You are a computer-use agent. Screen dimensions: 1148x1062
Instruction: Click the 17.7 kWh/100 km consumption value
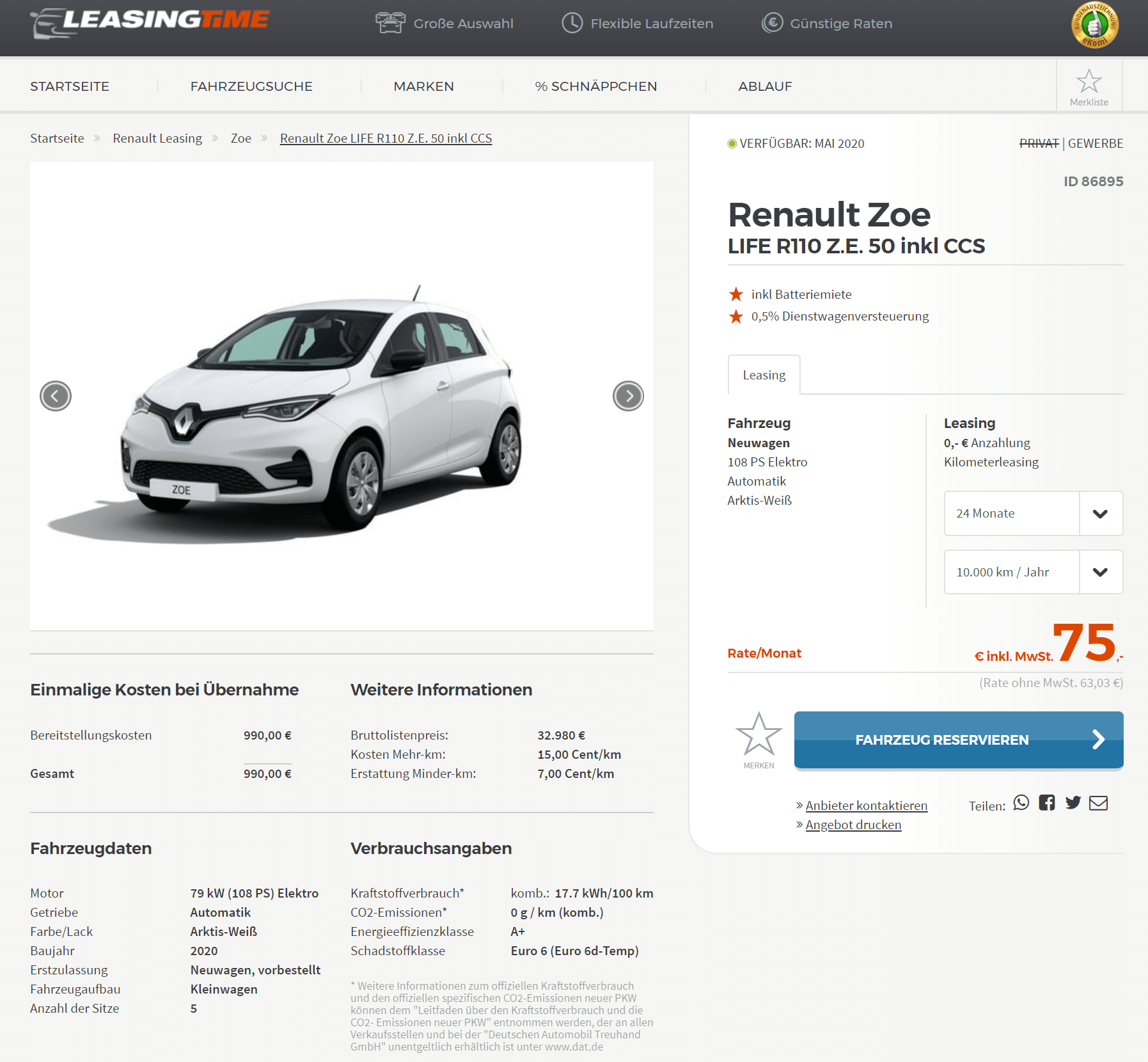coord(604,893)
